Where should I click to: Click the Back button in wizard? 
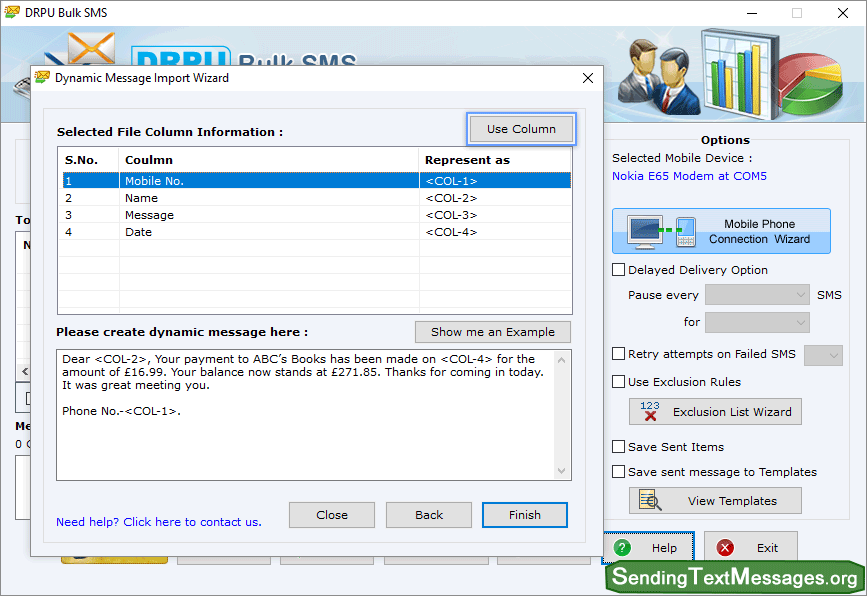click(429, 515)
